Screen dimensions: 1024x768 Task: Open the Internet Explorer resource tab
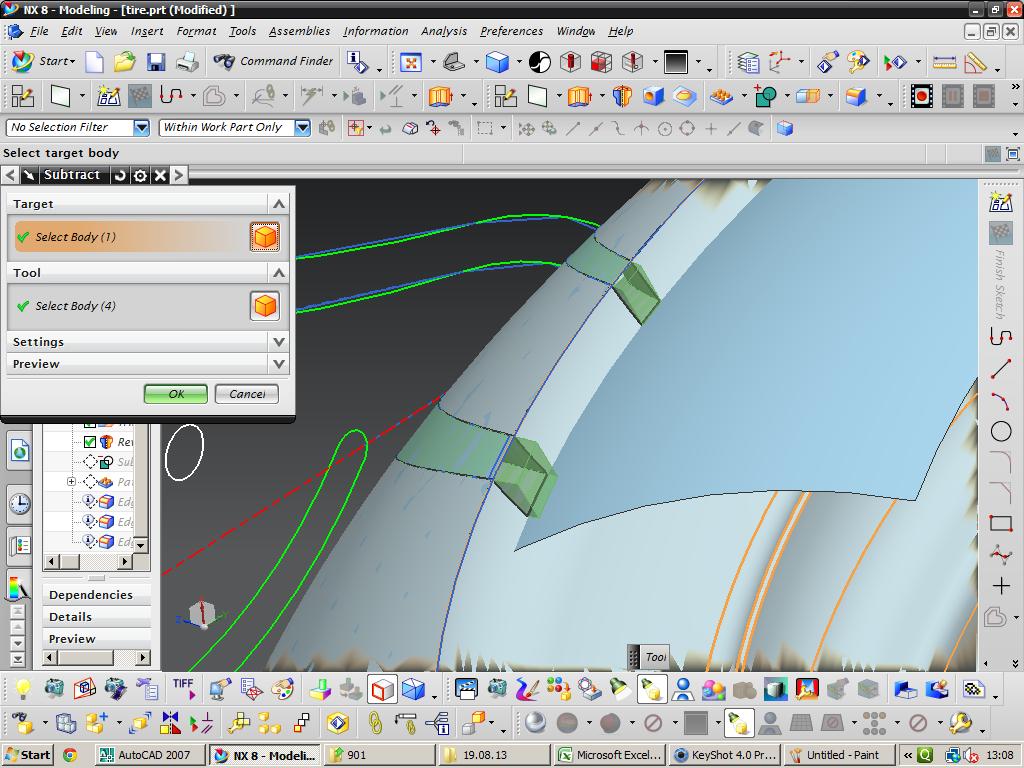tap(20, 451)
